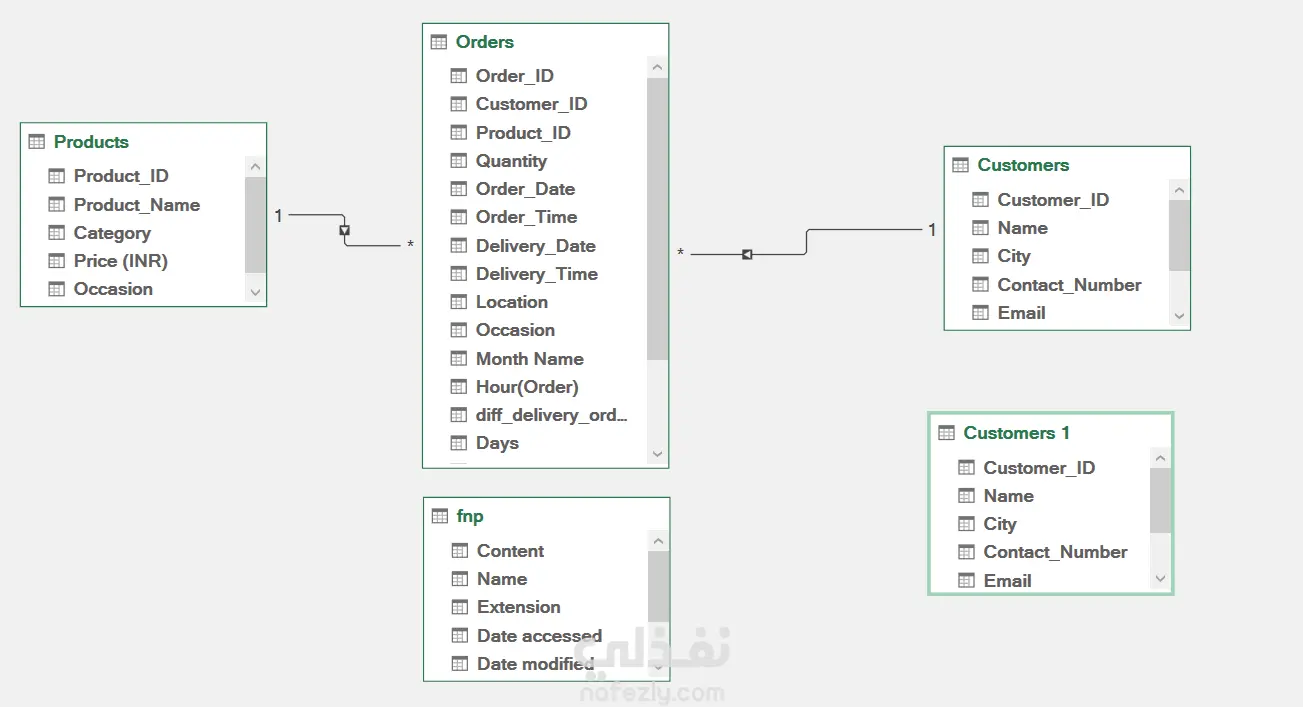Click the Customers table header icon
Screen dimensions: 1303x707
pyautogui.click(x=961, y=165)
